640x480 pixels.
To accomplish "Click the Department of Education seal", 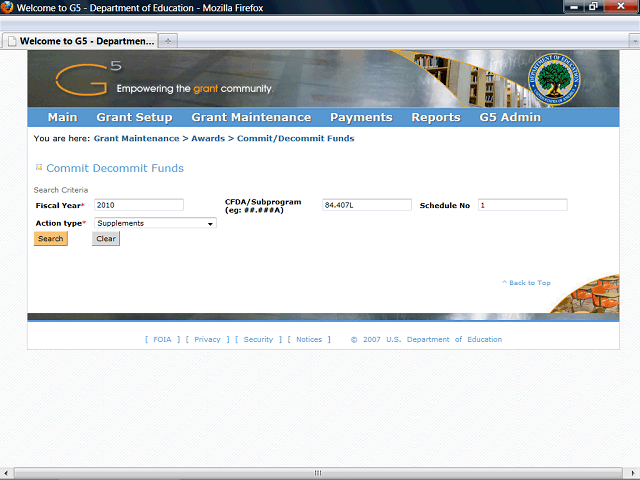I will tap(554, 79).
